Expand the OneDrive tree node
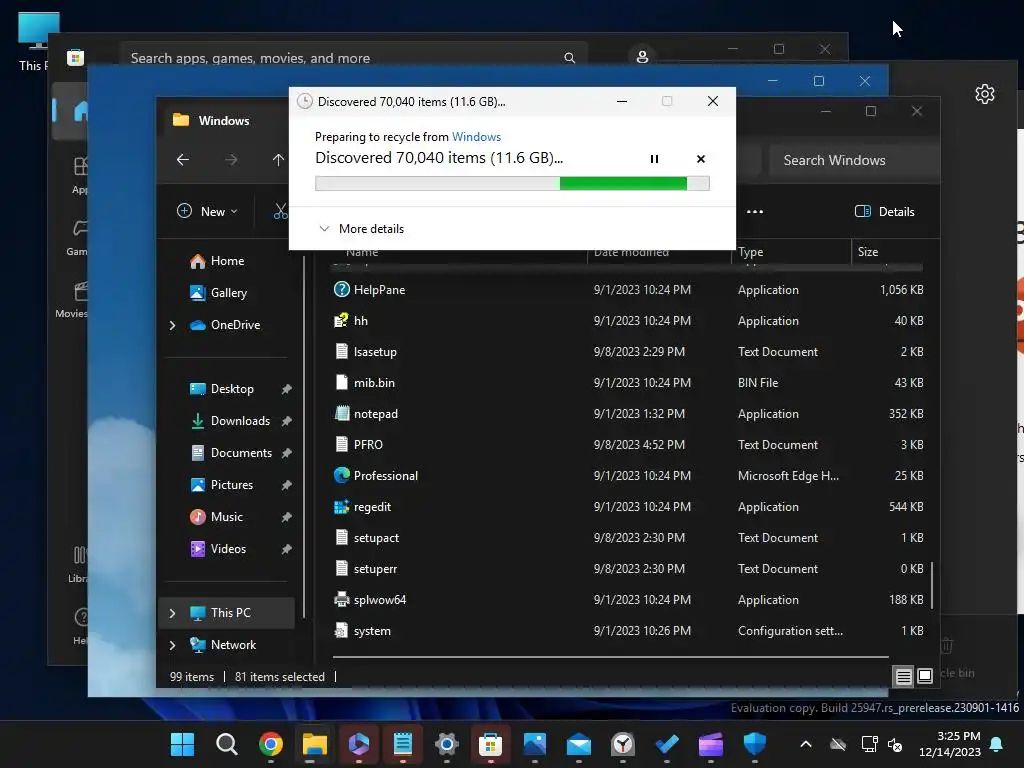Screen dimensions: 1024x768 [x=172, y=325]
